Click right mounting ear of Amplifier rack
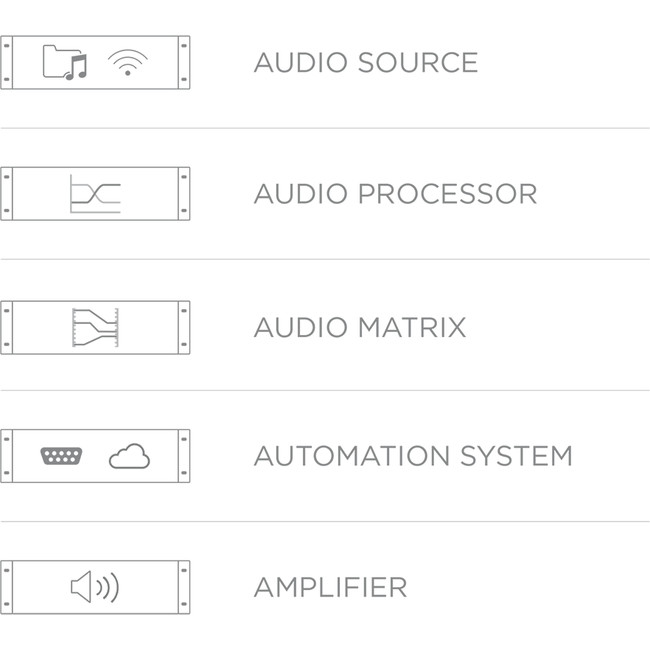 (184, 587)
